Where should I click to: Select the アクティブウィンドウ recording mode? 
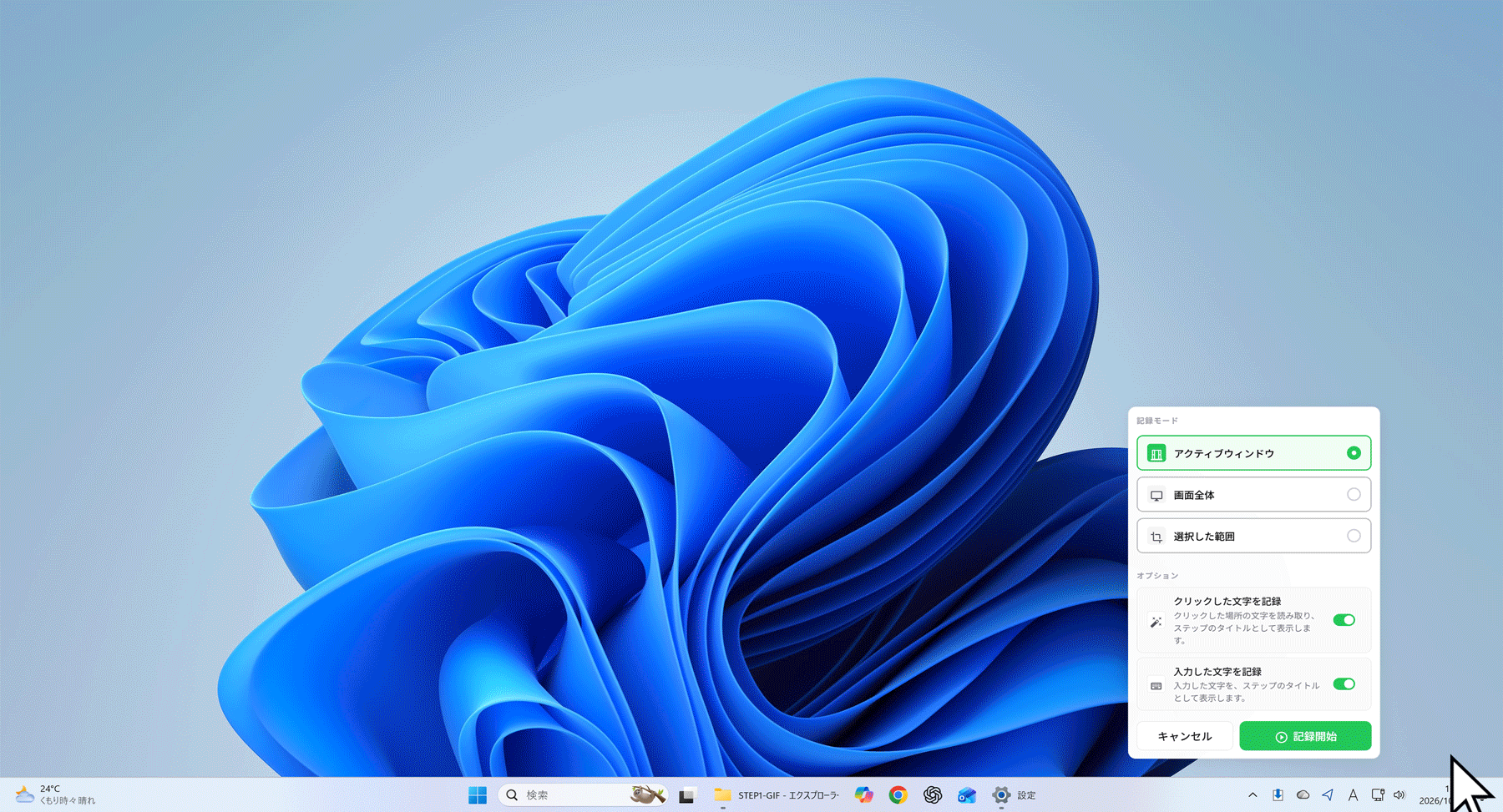[1253, 453]
